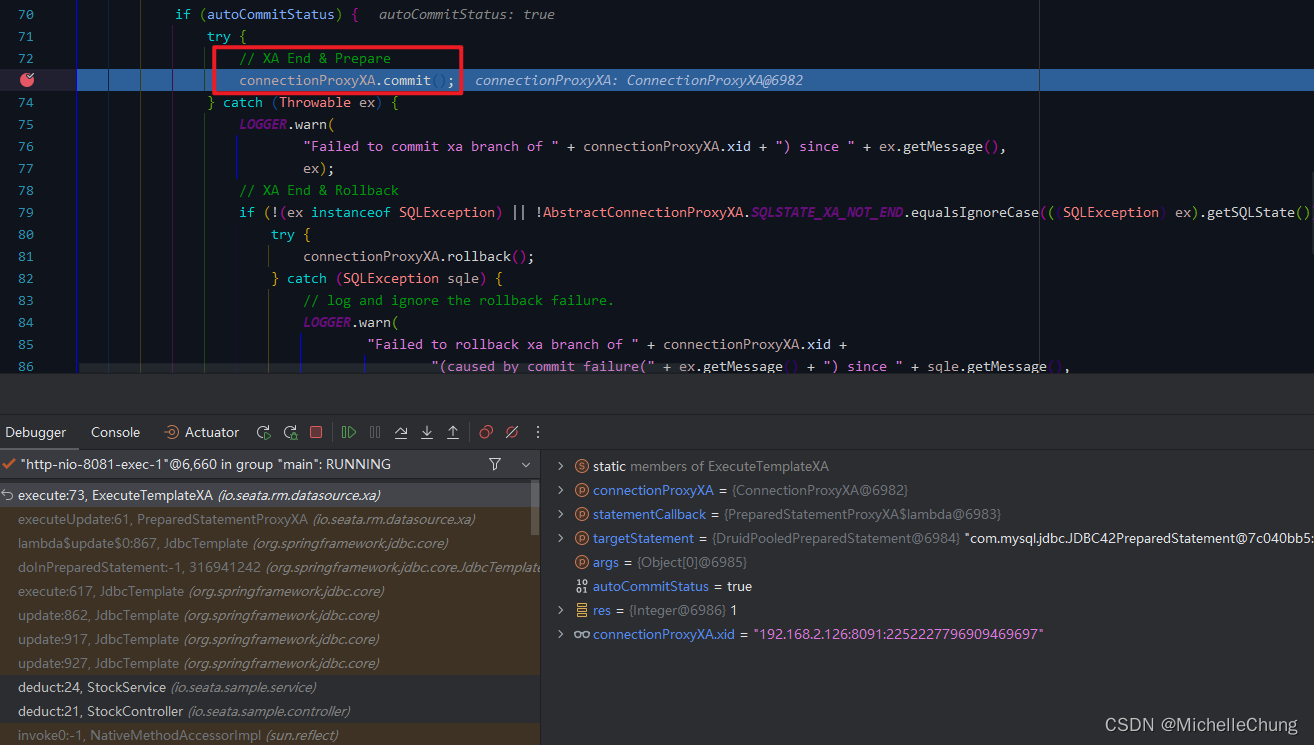Click the parameter icon beside connectionProxyXA
The height and width of the screenshot is (745, 1314).
tap(581, 490)
